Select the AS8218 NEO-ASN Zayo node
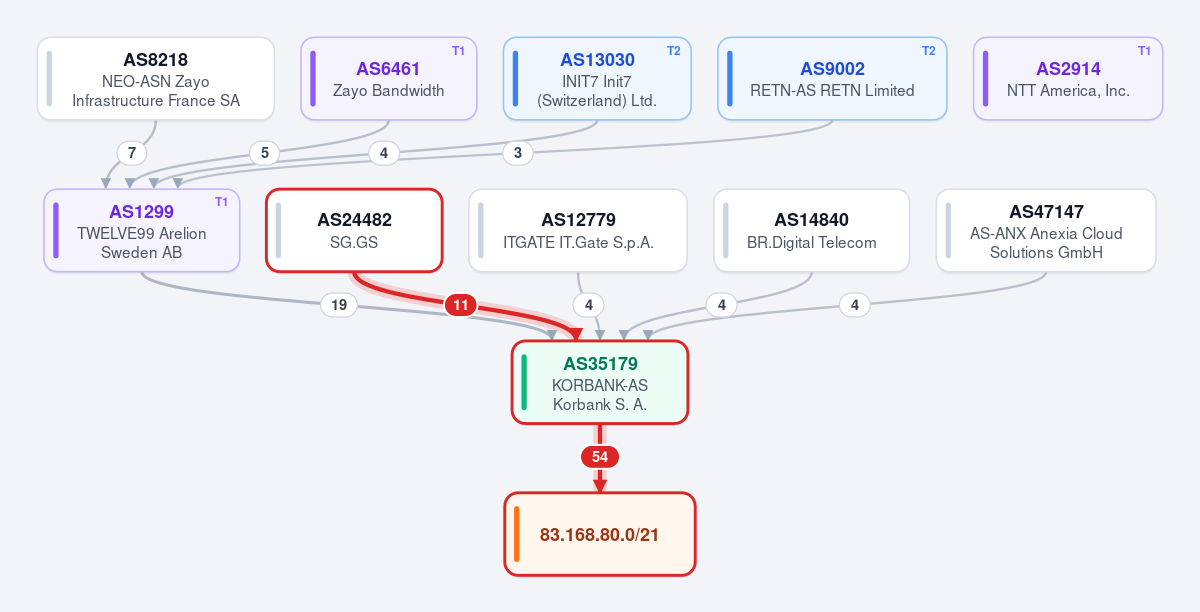Screen dimensions: 1200x612 (x=156, y=79)
